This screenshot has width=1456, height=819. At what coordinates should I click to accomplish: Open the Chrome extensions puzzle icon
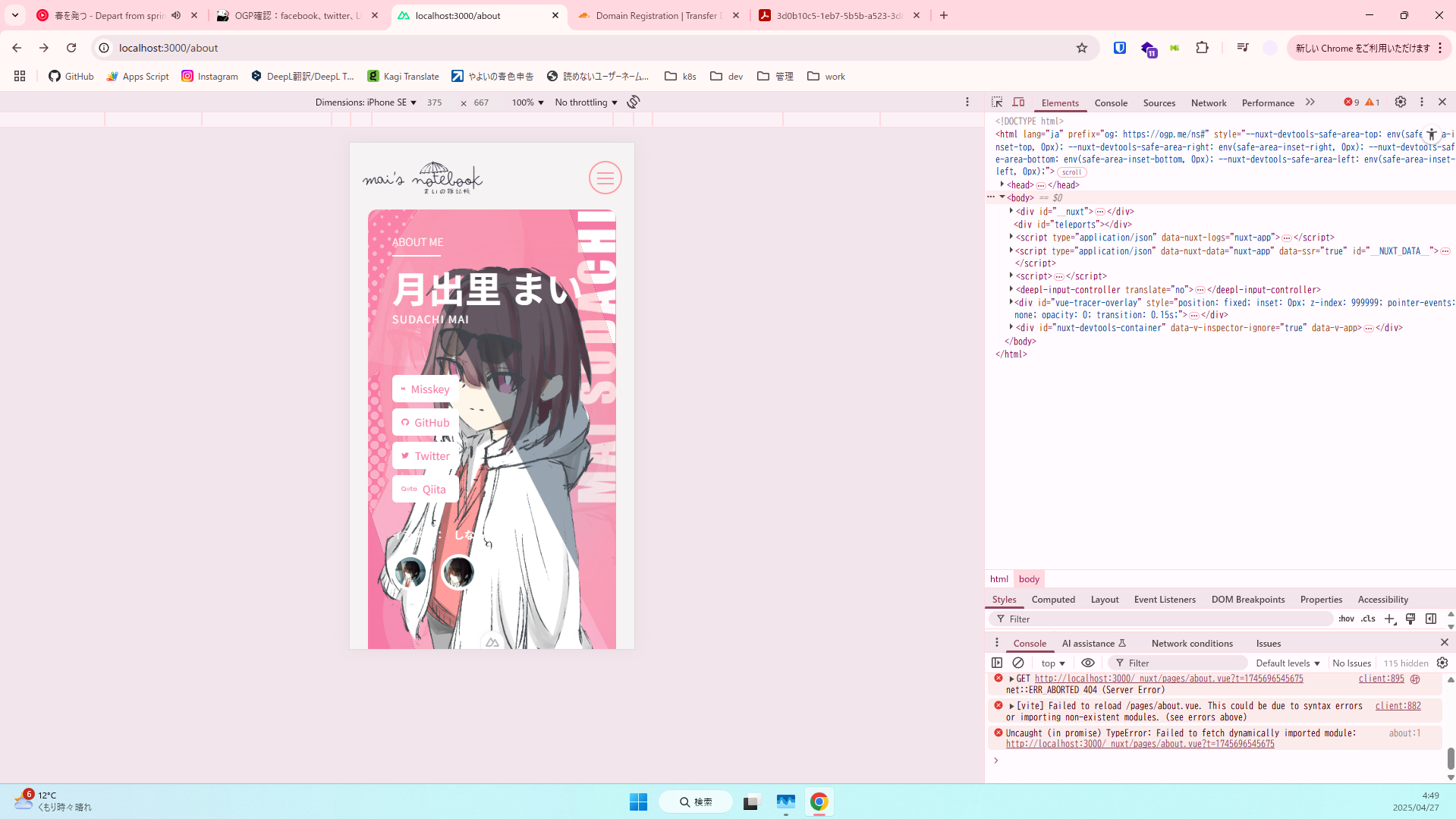[1202, 48]
